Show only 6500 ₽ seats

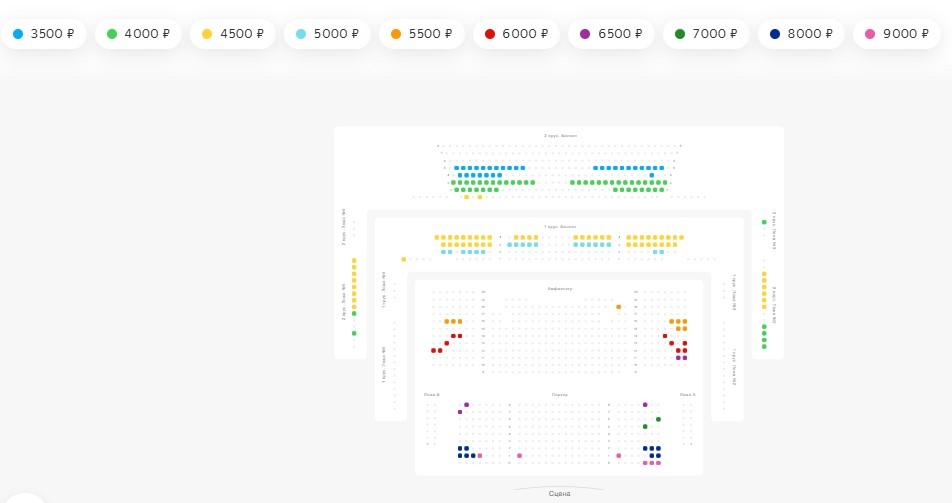click(611, 34)
